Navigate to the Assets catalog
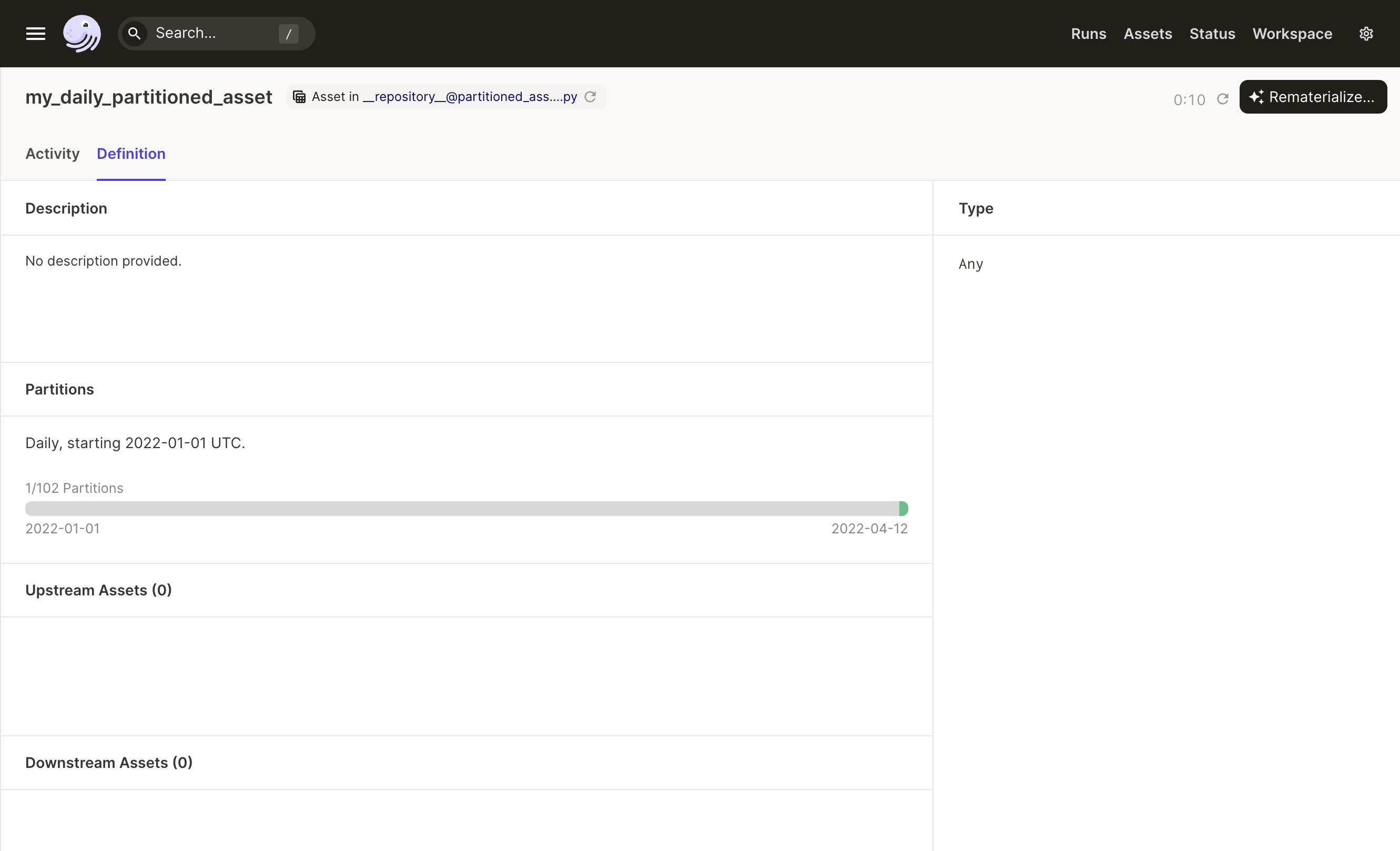Screen dimensions: 1400x851 [1147, 34]
